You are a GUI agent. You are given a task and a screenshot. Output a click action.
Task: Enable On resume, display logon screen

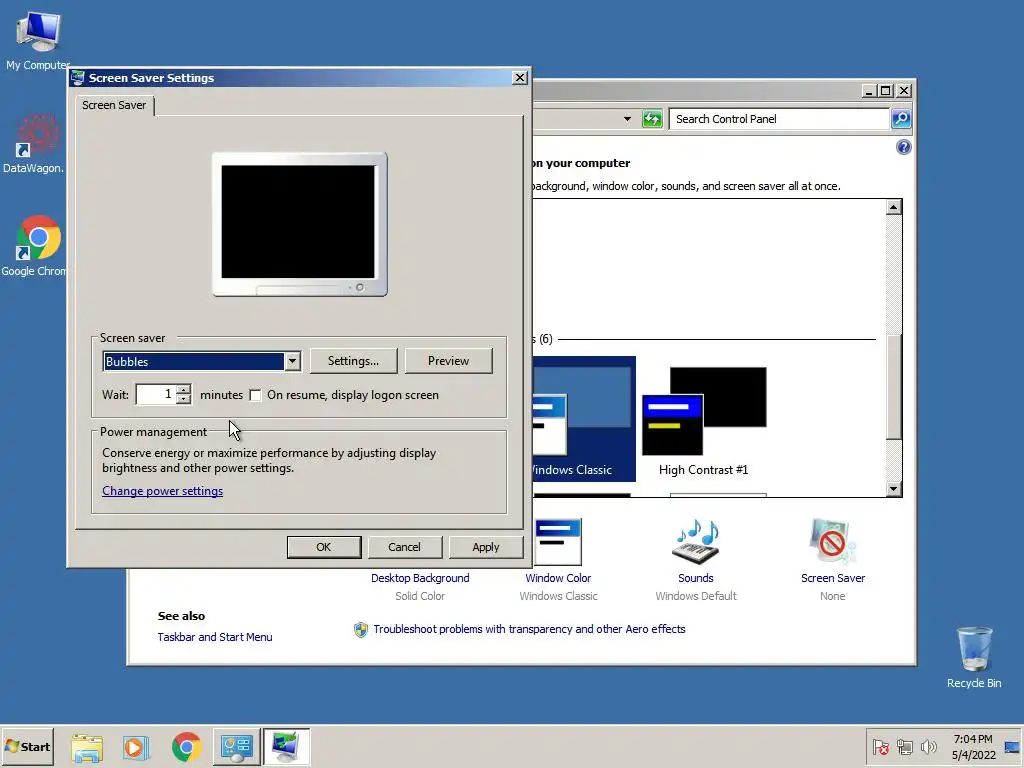pos(255,395)
